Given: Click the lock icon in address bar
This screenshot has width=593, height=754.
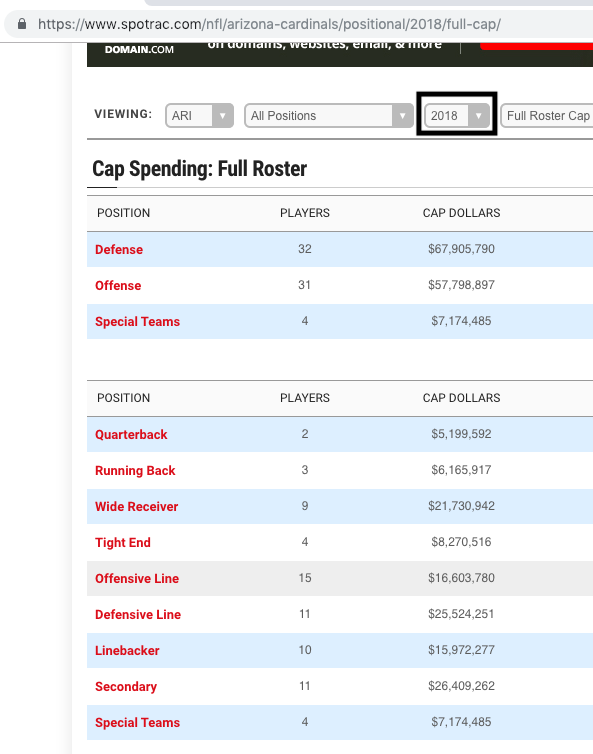Looking at the screenshot, I should 22,24.
